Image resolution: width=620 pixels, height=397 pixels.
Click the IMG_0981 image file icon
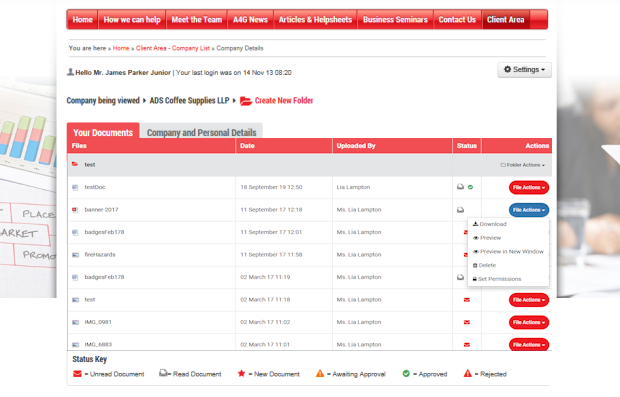click(75, 322)
